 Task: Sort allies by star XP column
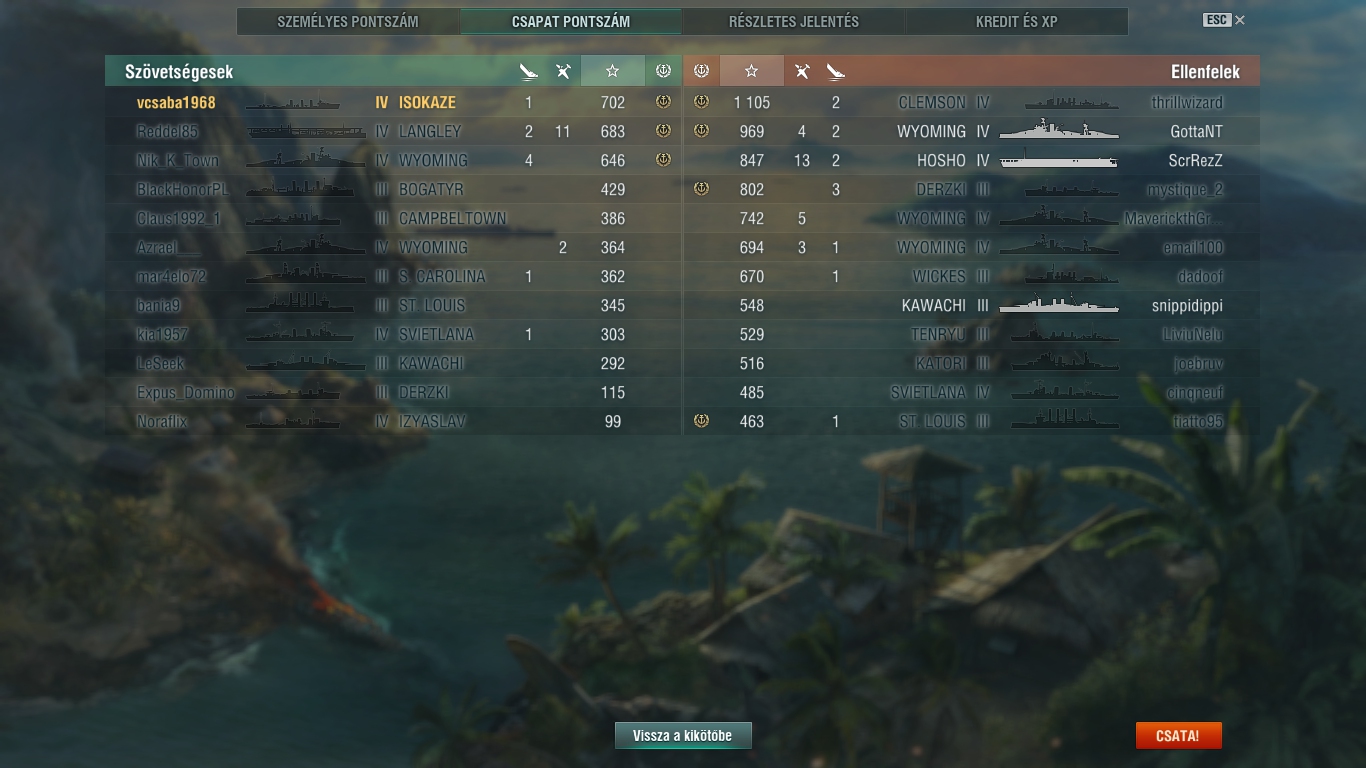tap(613, 71)
